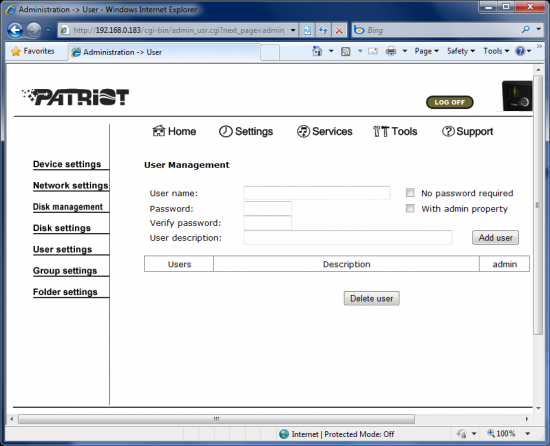Viewport: 550px width, 446px height.
Task: Open the Favorites star button
Action: tap(33, 51)
